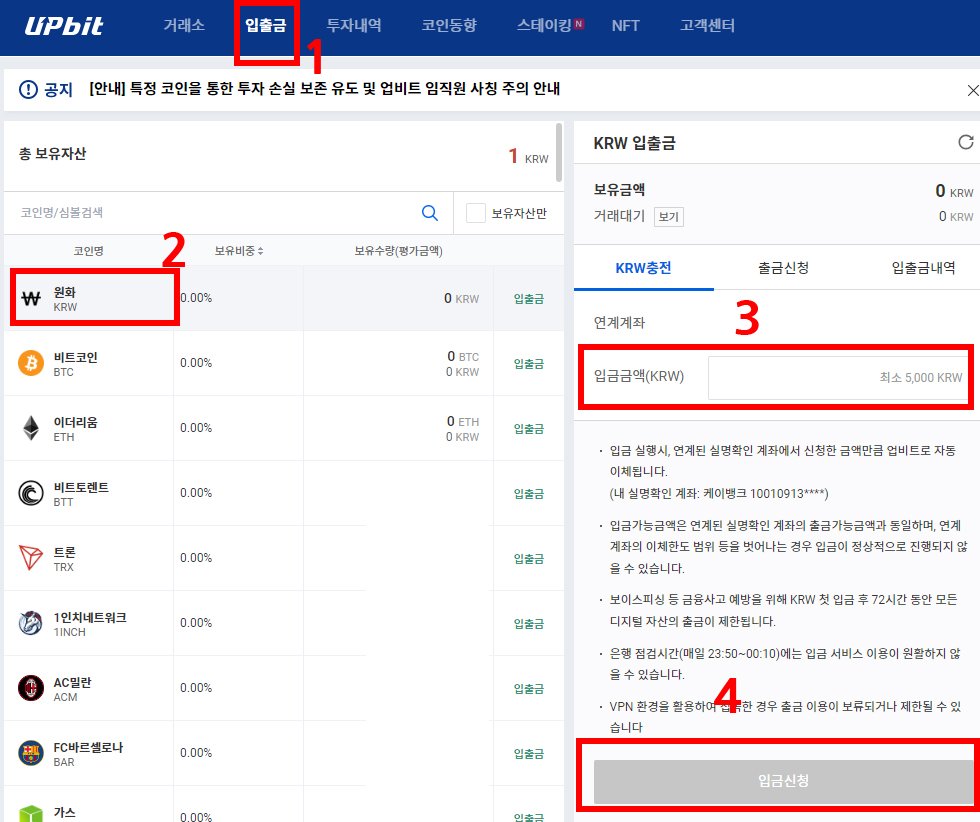This screenshot has height=822, width=980.
Task: Select the Tron TRX icon
Action: point(31,558)
